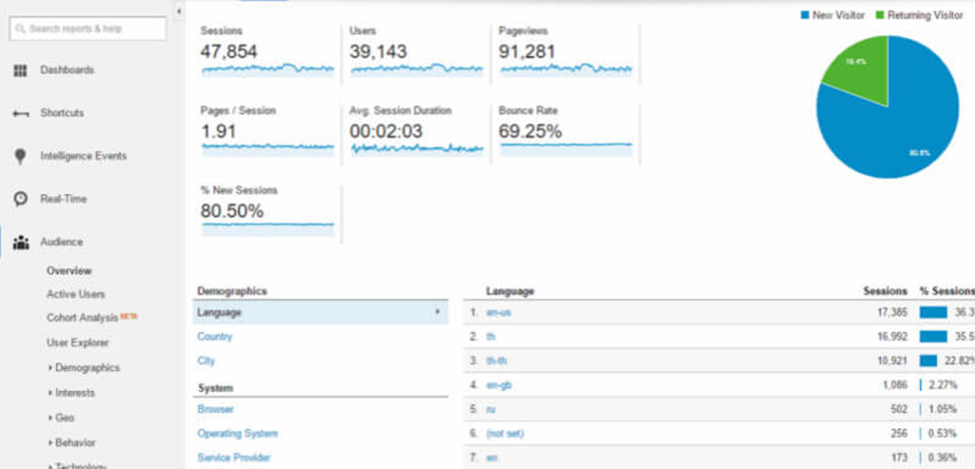Expand the Demographics submenu
Image resolution: width=975 pixels, height=469 pixels.
click(x=86, y=368)
